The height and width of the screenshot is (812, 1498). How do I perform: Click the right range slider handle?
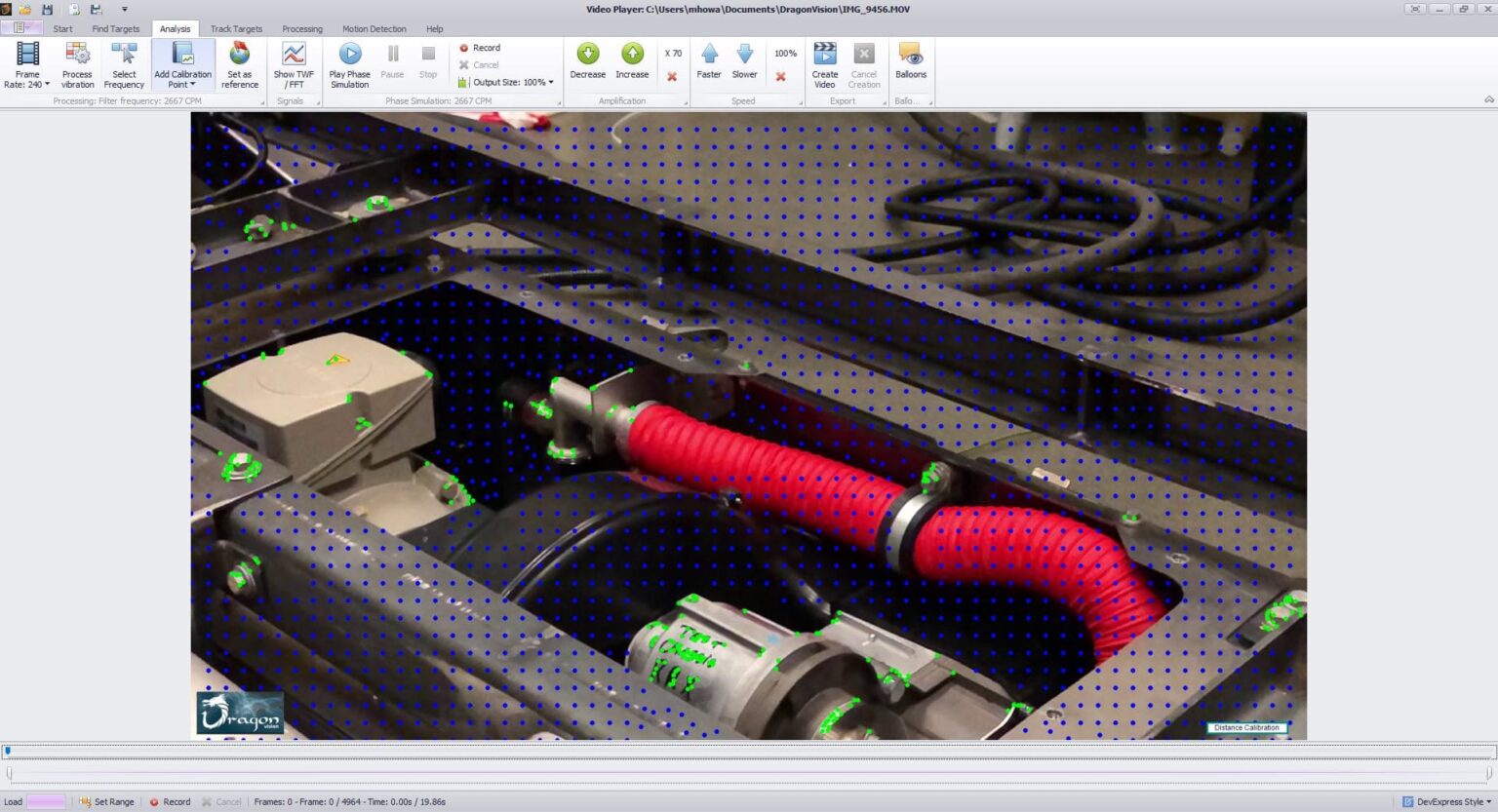(x=1488, y=773)
